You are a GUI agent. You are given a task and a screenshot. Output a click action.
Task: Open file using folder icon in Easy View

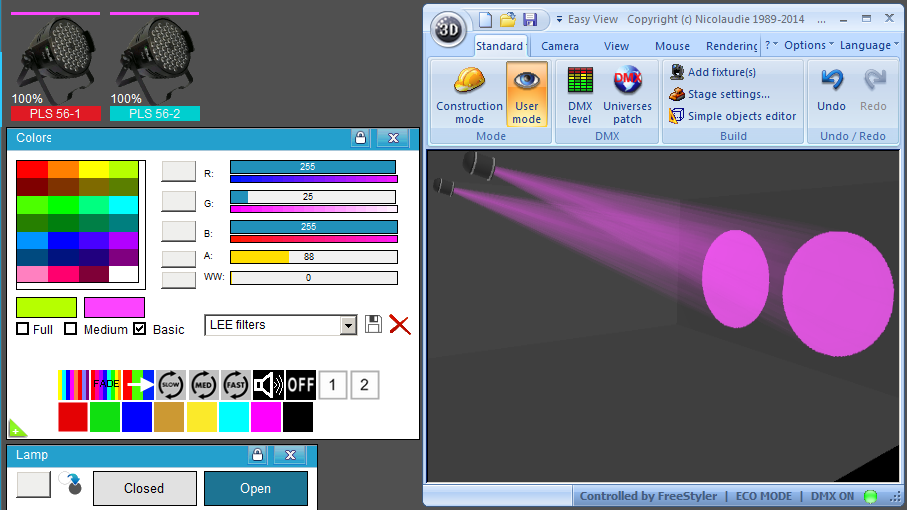click(508, 20)
